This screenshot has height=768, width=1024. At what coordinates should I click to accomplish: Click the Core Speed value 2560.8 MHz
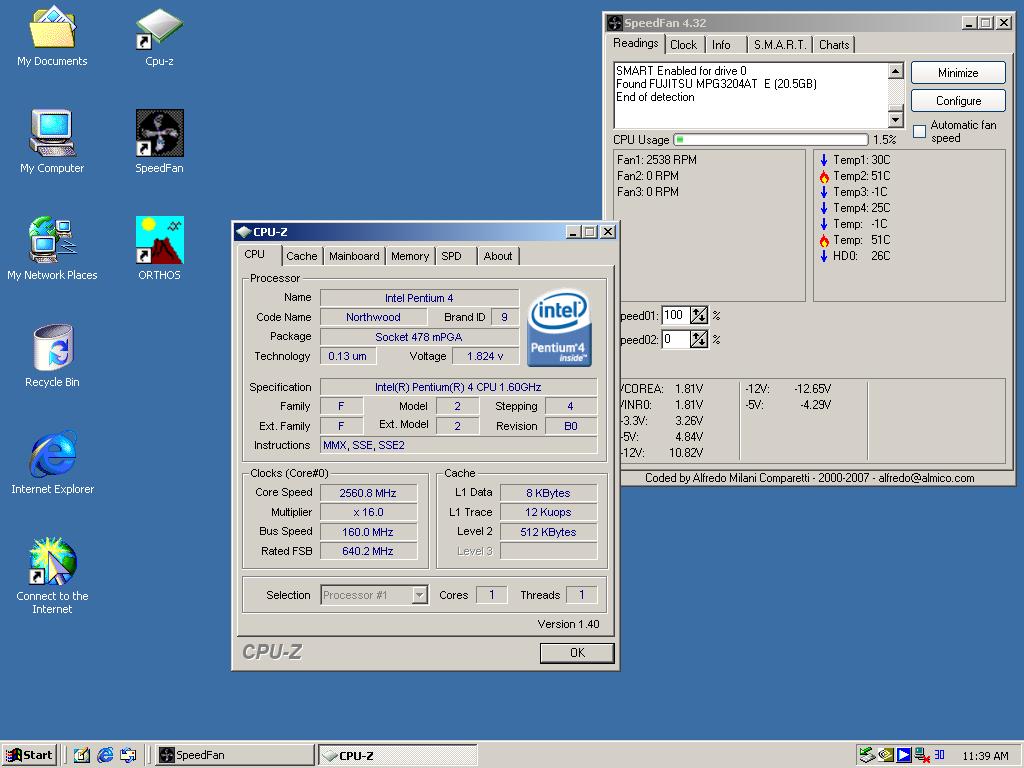coord(368,493)
